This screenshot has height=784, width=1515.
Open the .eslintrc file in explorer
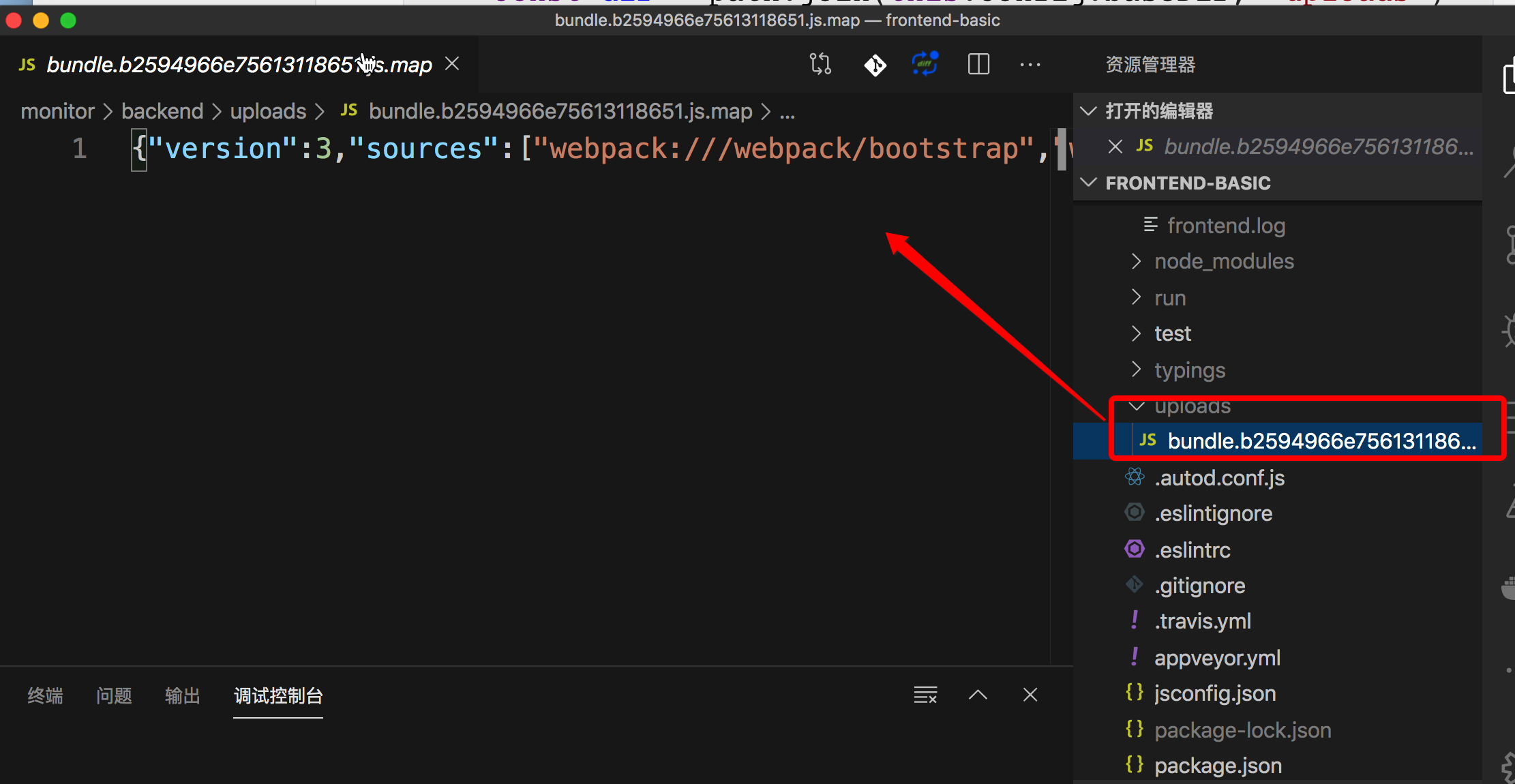1192,550
